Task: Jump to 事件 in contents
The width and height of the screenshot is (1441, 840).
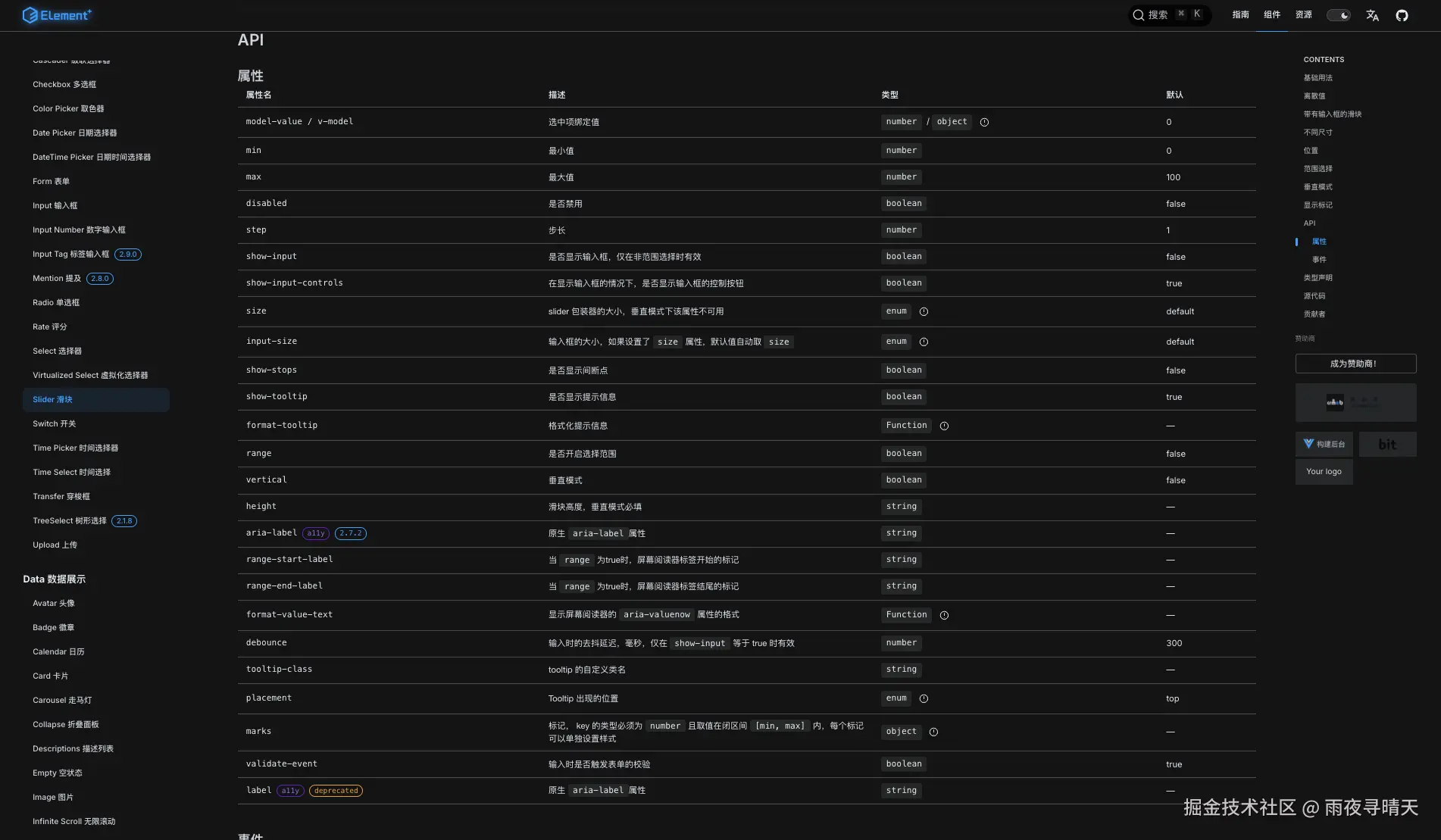Action: [x=1319, y=260]
